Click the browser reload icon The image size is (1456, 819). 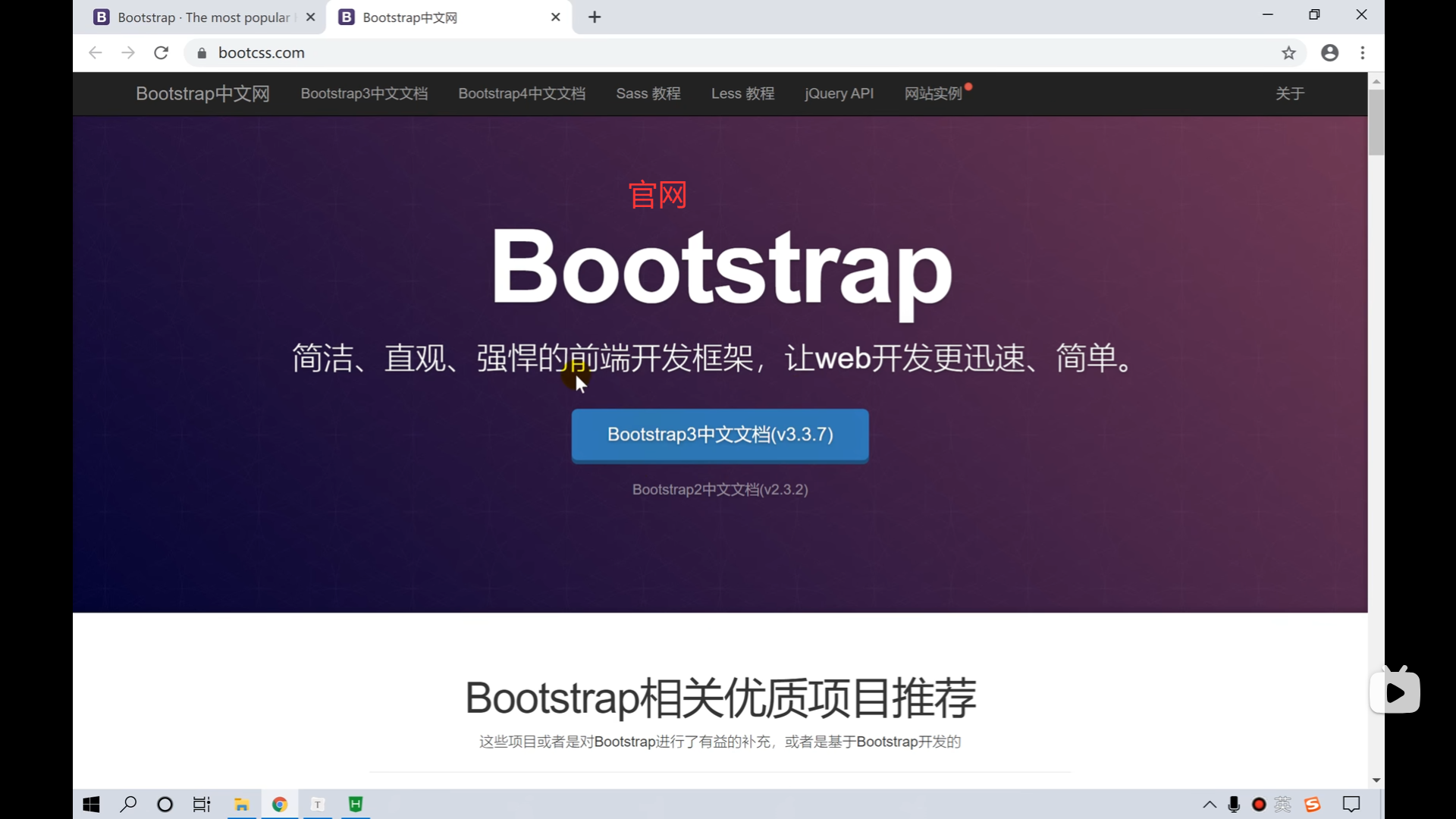point(161,53)
